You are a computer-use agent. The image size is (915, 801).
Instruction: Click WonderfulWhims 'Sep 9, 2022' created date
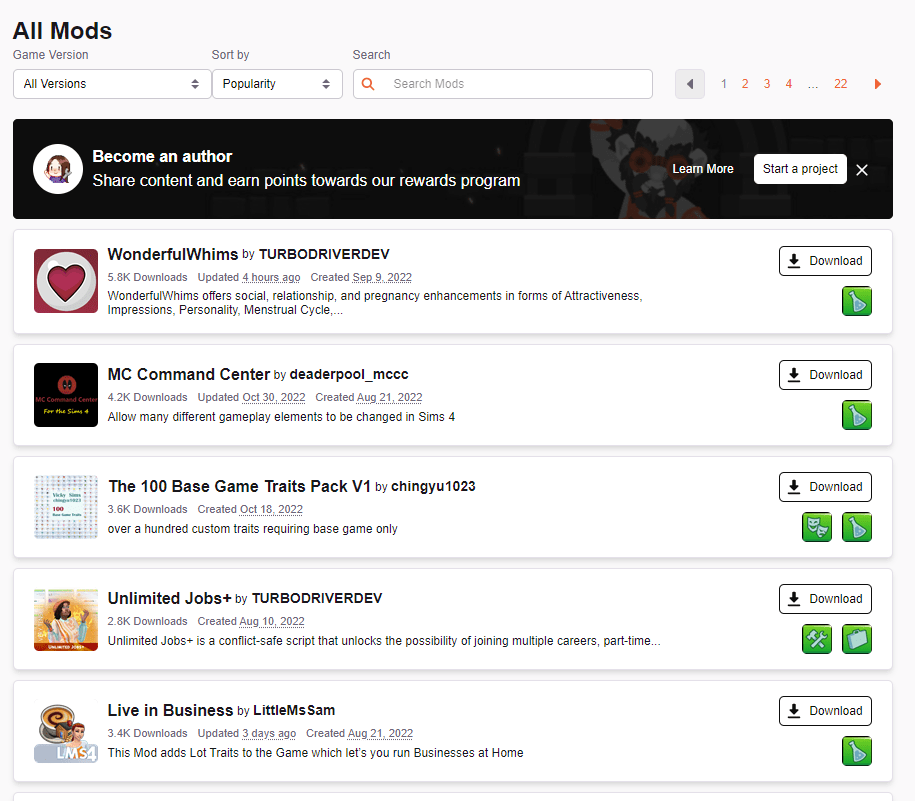(x=382, y=277)
